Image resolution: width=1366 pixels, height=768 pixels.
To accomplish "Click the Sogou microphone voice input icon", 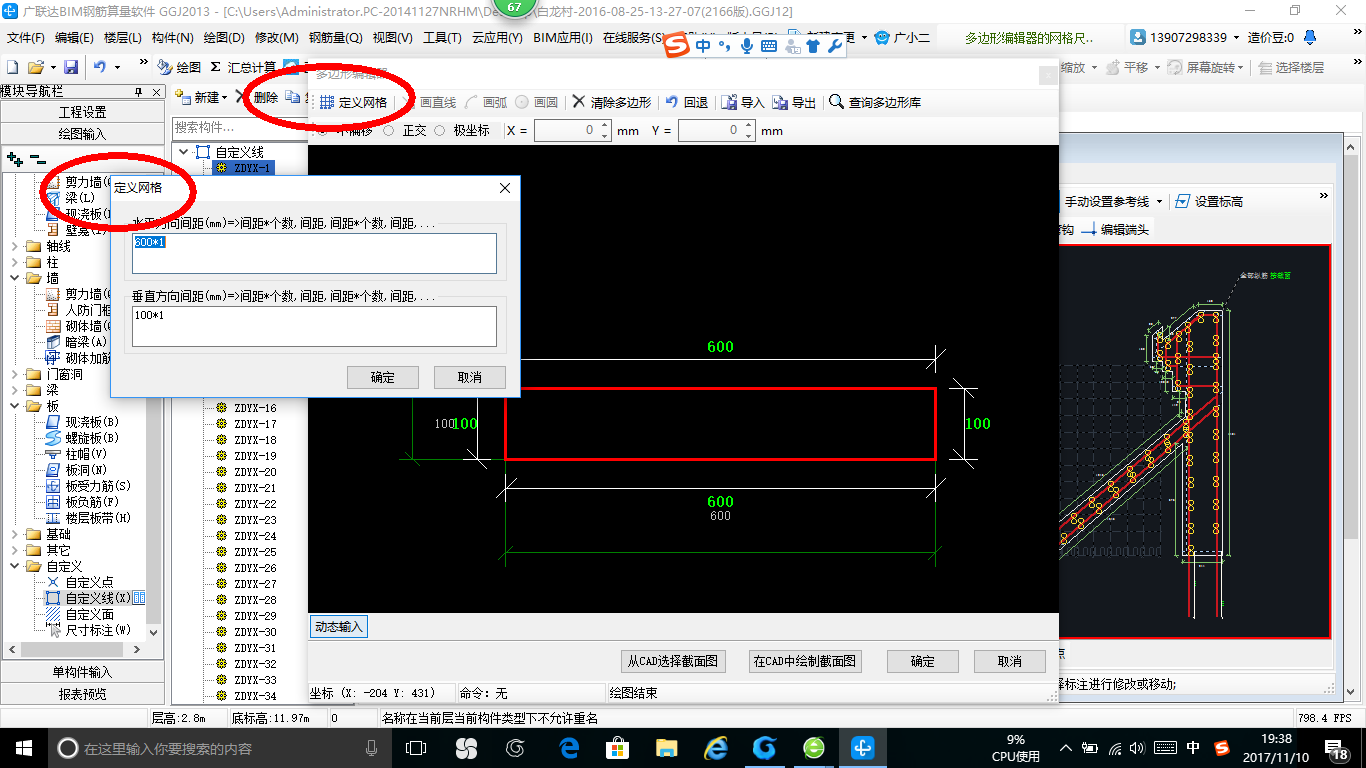I will click(747, 46).
